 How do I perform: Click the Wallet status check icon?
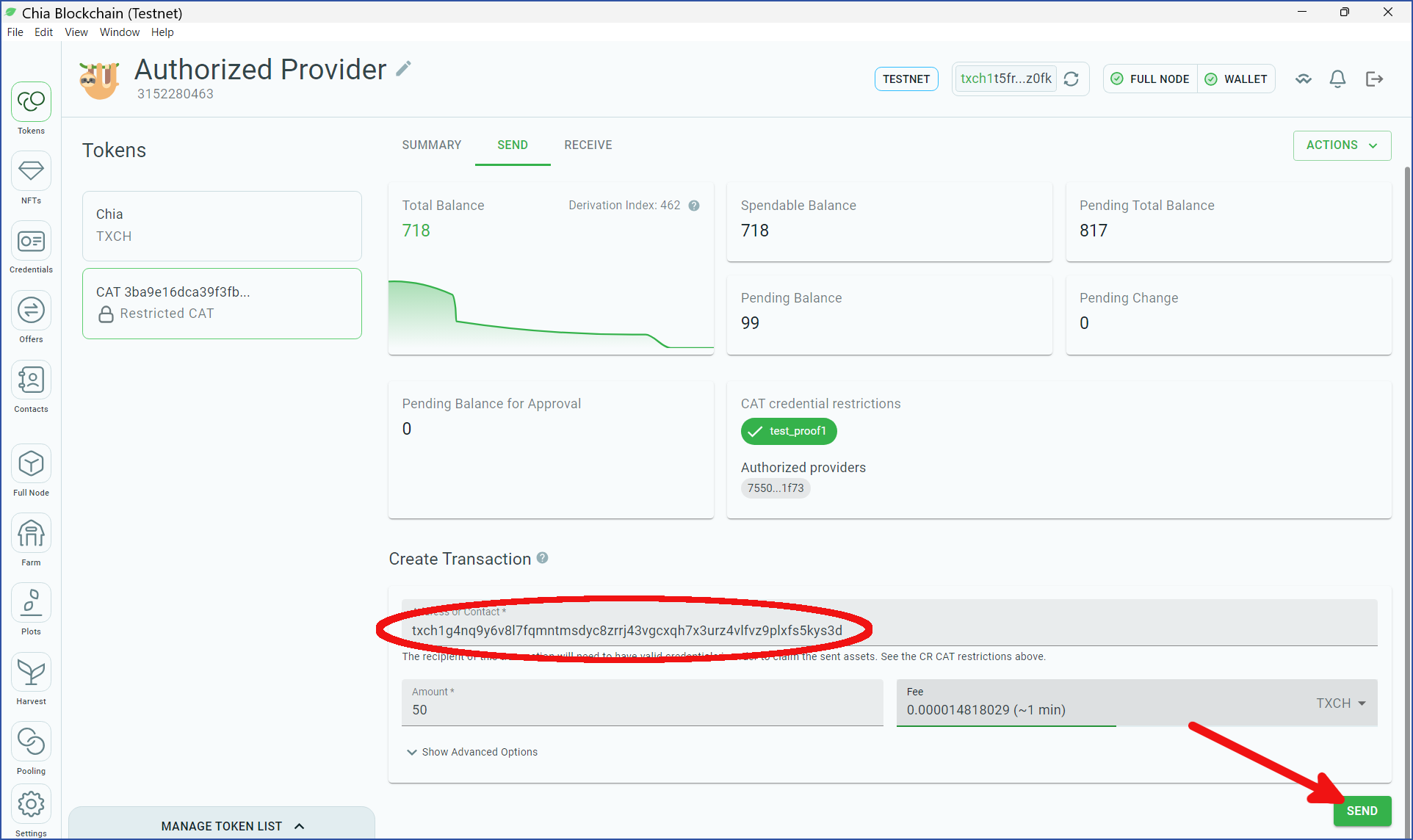(x=1211, y=79)
